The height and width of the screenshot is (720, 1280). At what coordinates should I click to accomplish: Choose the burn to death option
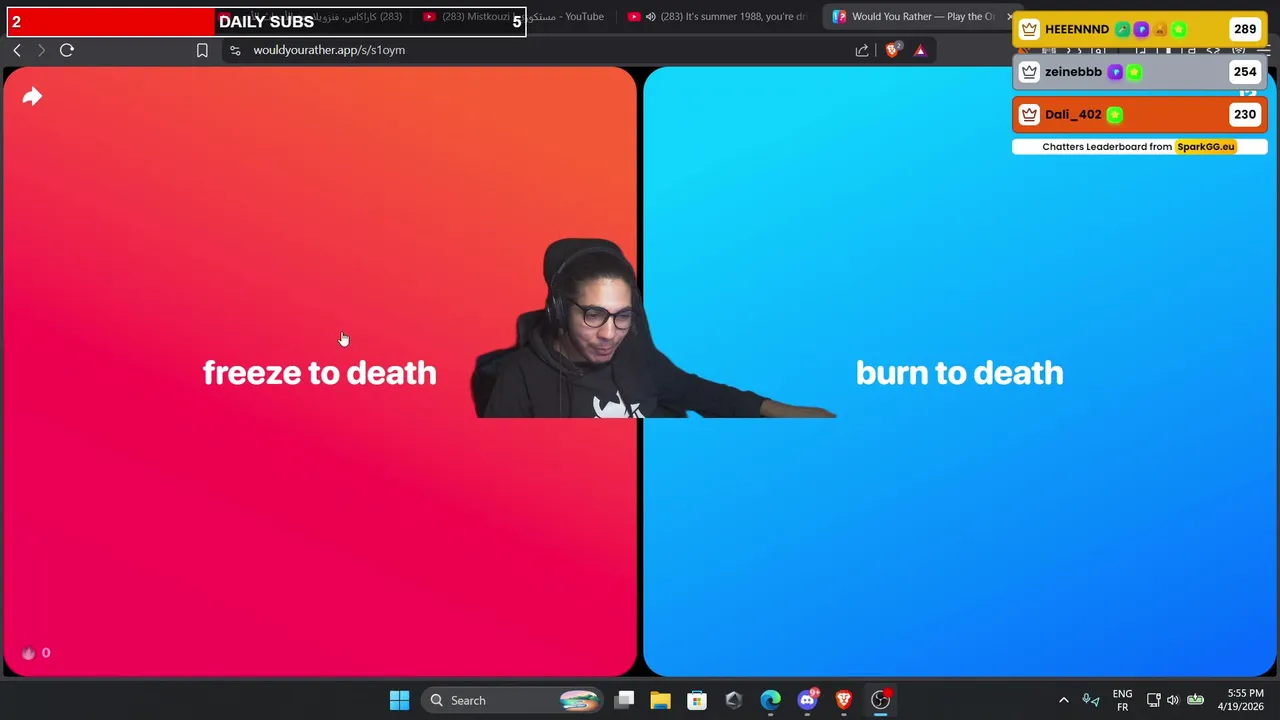959,373
